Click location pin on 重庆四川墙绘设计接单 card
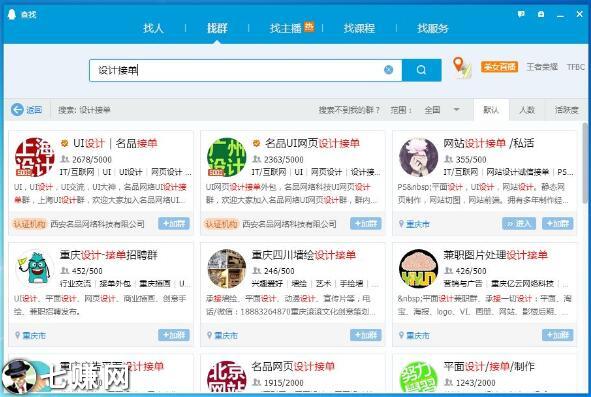Screen dimensions: 591x397 [209, 335]
